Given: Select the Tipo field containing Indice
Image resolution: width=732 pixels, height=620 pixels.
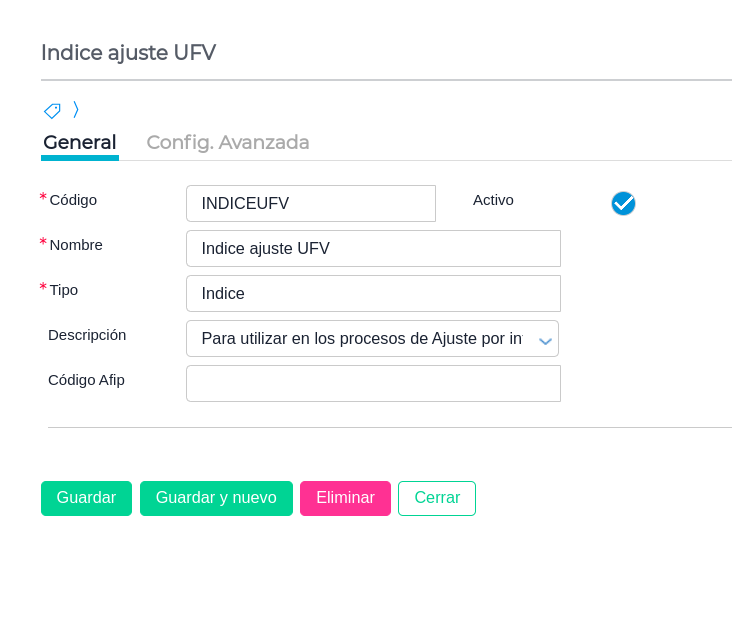Looking at the screenshot, I should (x=373, y=294).
